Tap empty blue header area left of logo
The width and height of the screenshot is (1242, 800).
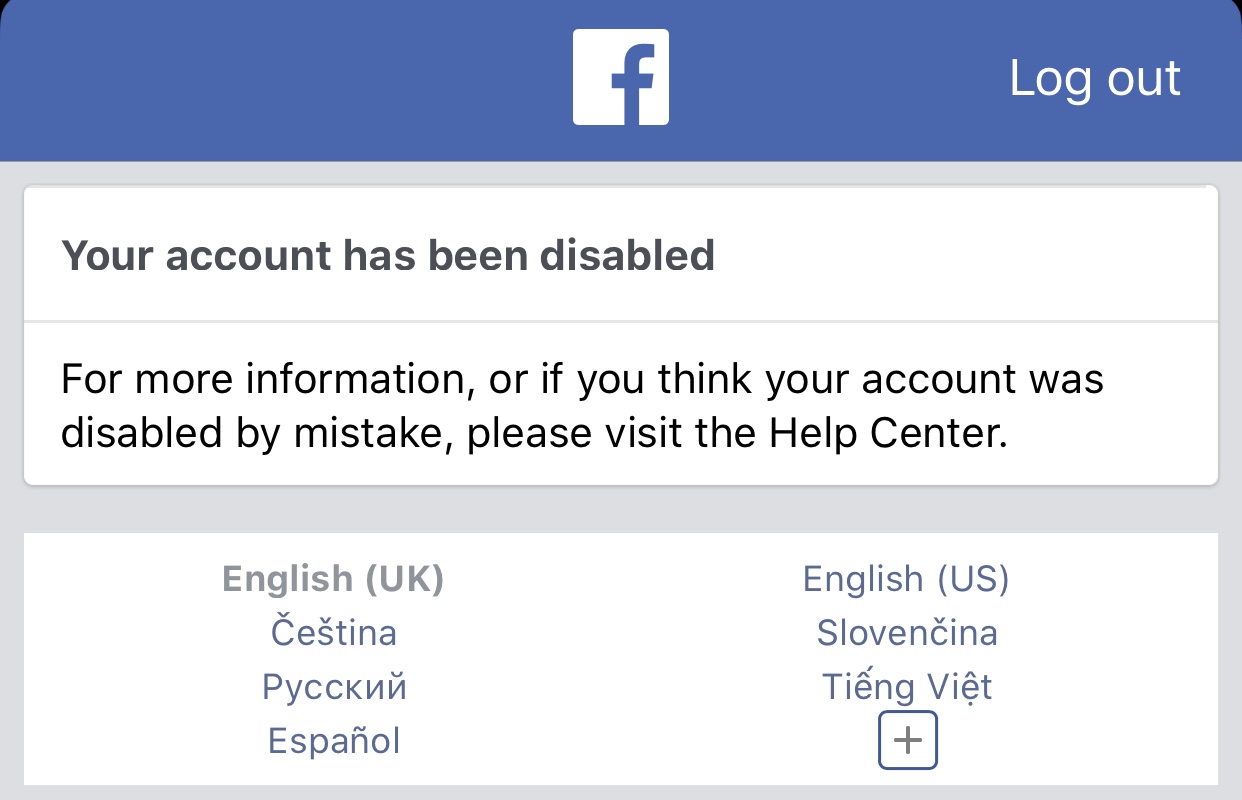(280, 78)
